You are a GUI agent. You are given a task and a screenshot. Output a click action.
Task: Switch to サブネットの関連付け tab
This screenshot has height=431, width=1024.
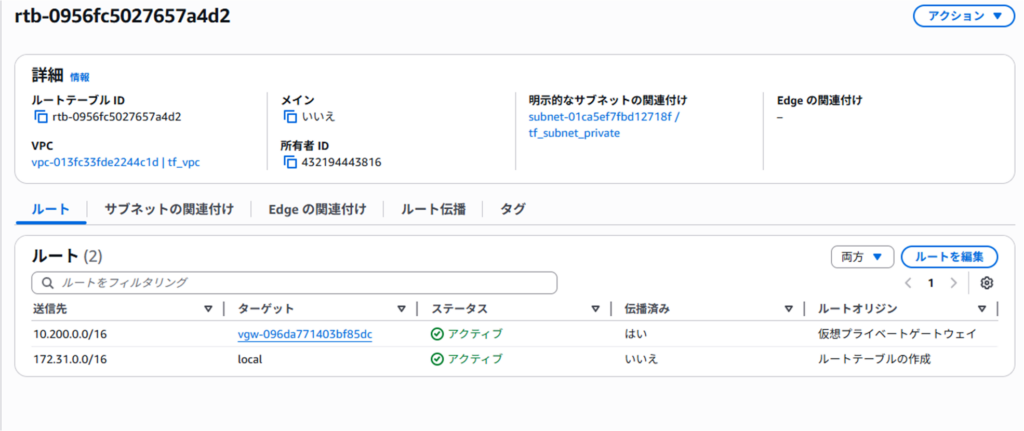point(169,209)
